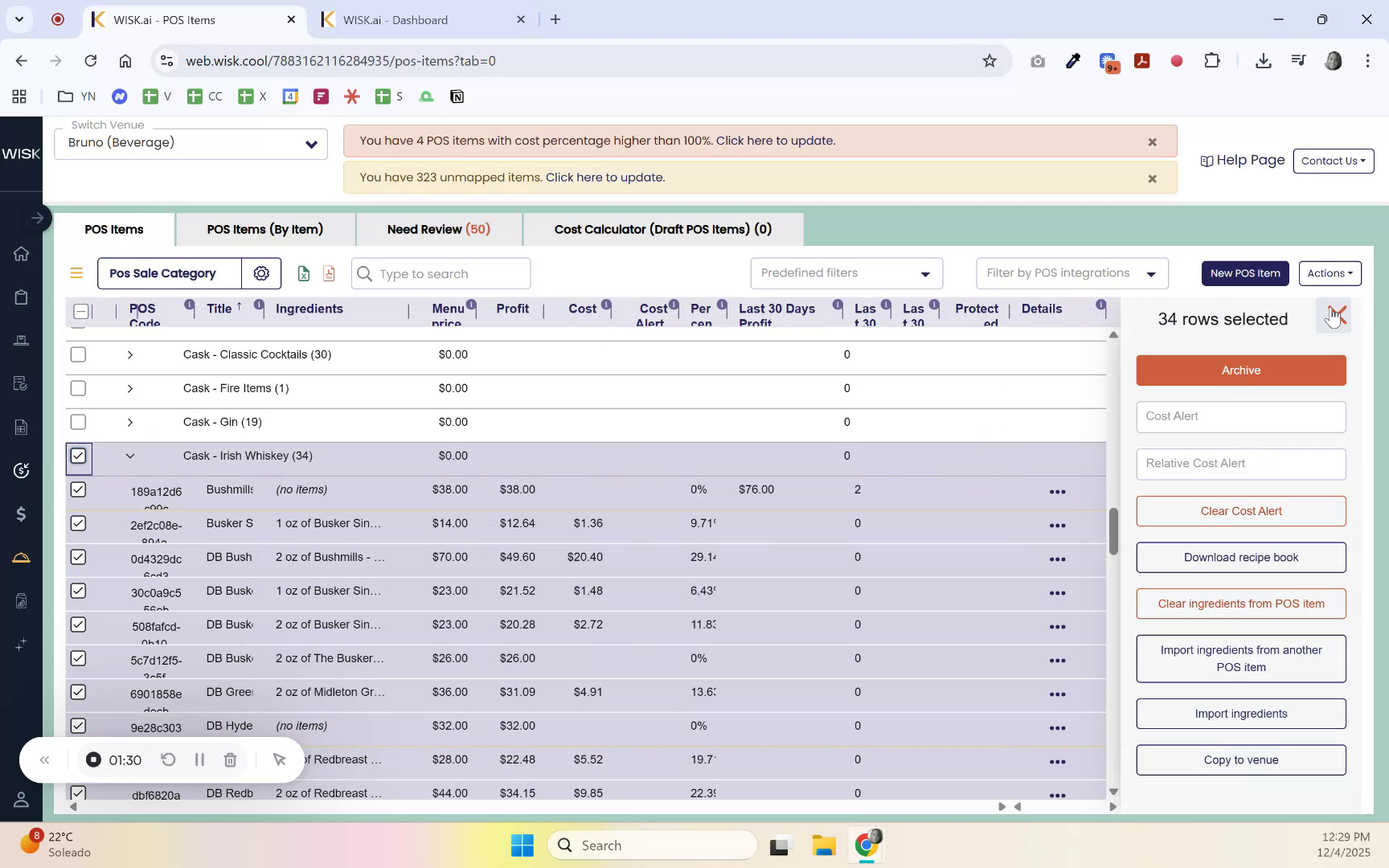Type in the POS items search field

pos(440,273)
